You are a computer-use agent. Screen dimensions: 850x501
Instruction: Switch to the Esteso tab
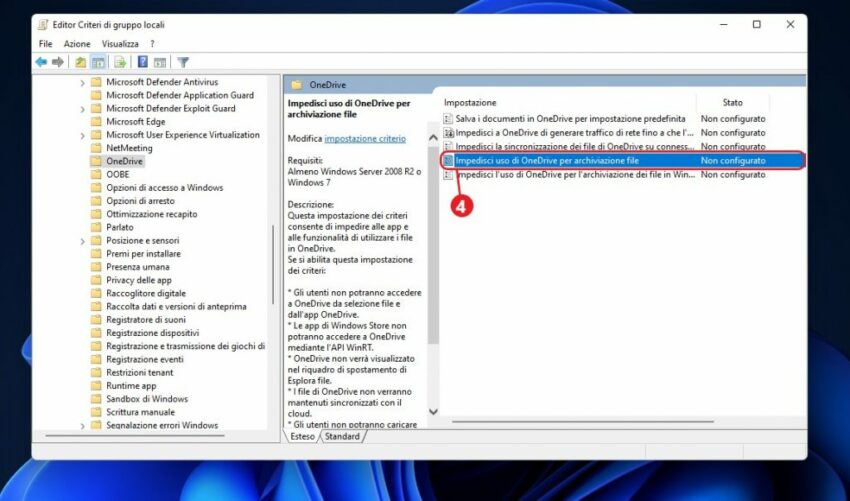(x=302, y=436)
